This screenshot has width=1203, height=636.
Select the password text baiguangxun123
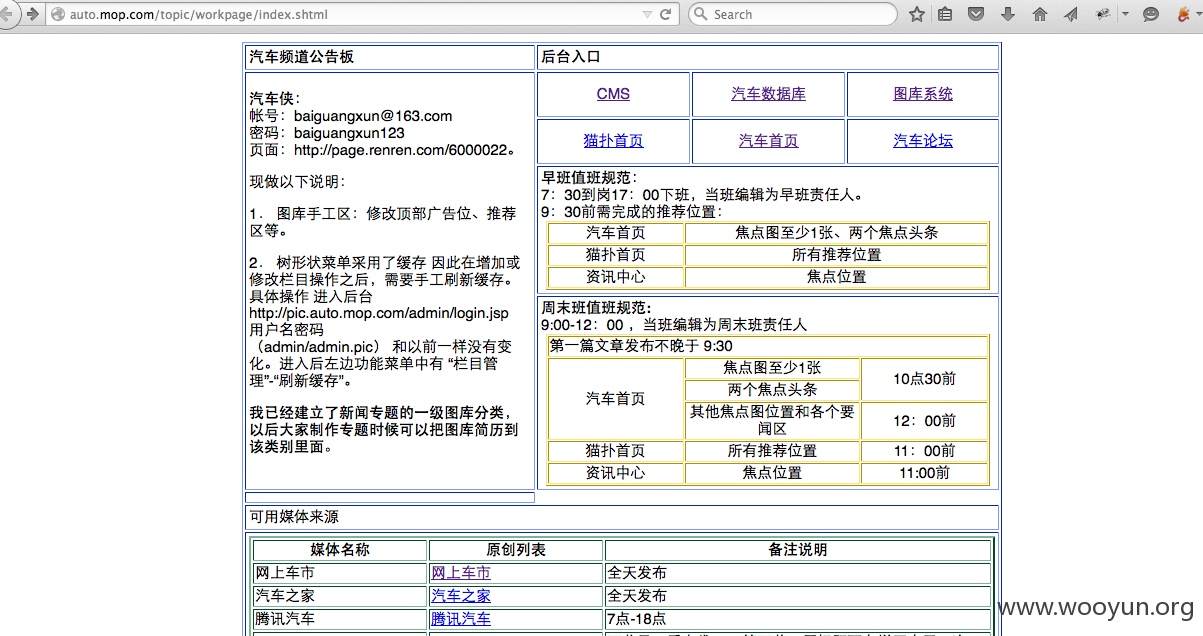tap(349, 132)
